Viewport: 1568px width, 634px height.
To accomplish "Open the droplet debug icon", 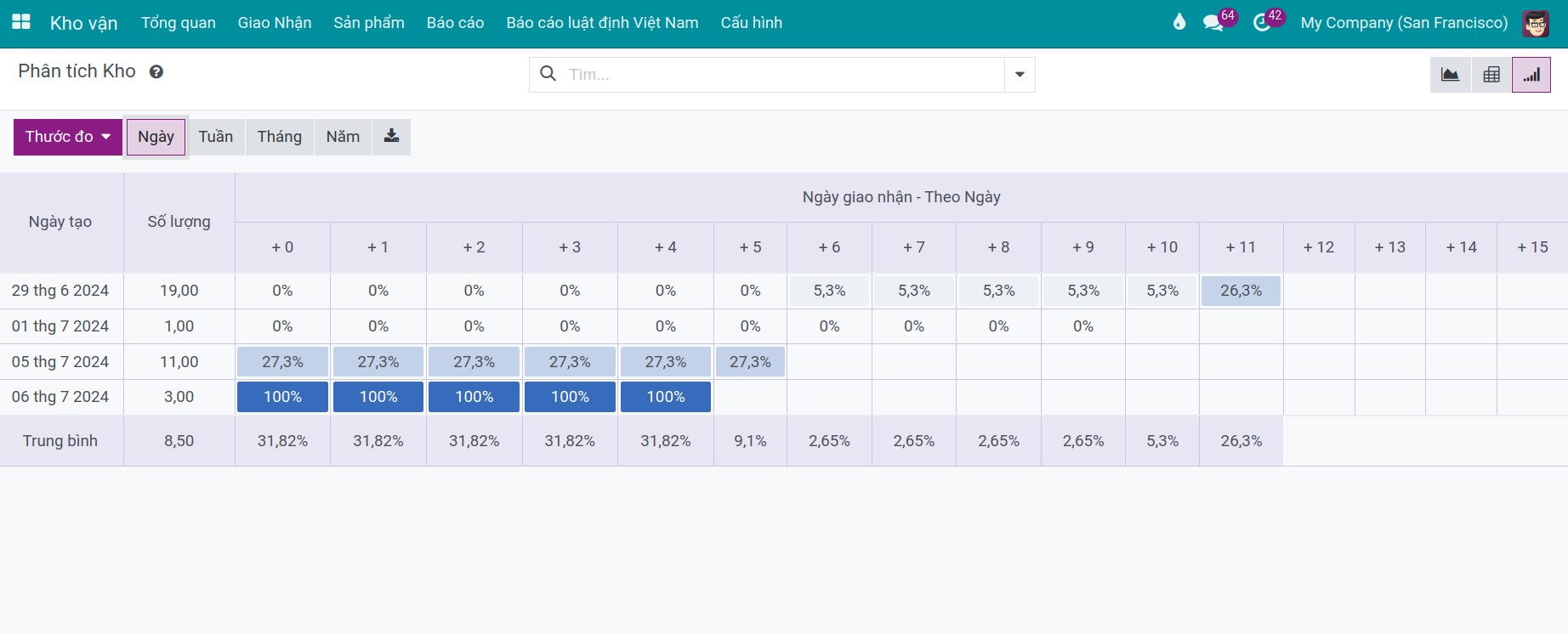I will (1179, 22).
